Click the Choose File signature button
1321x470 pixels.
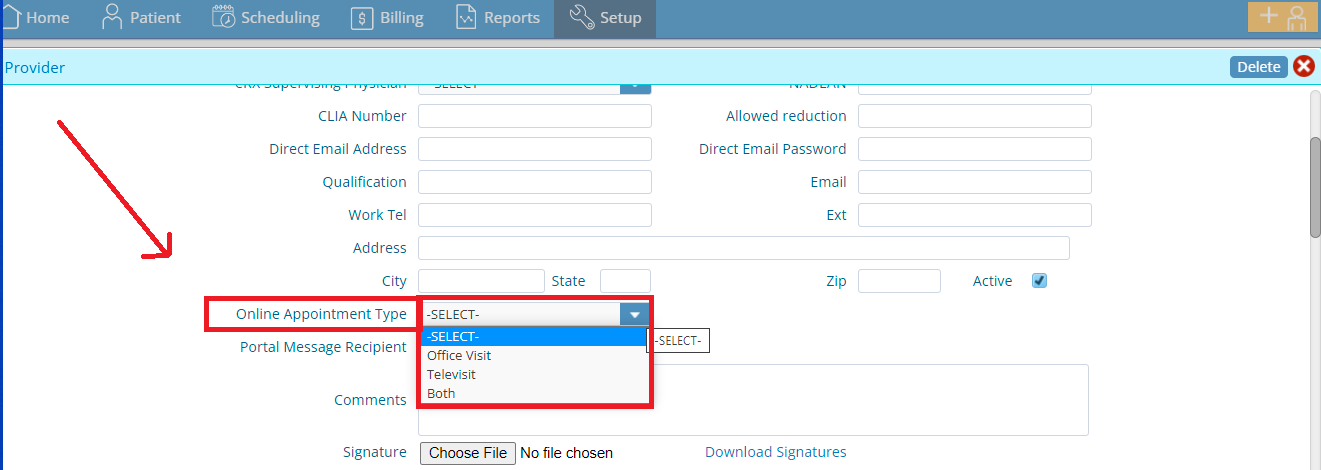[468, 453]
